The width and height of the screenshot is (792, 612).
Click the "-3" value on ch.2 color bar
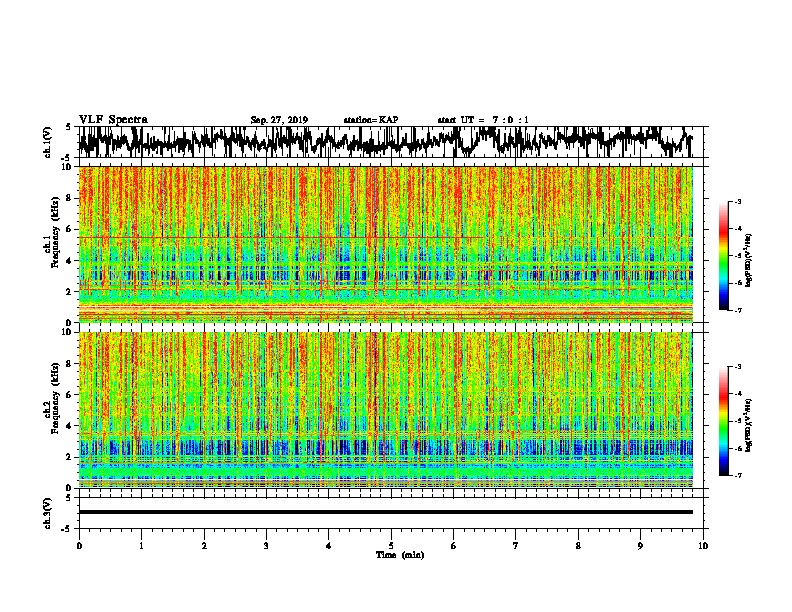pyautogui.click(x=738, y=367)
